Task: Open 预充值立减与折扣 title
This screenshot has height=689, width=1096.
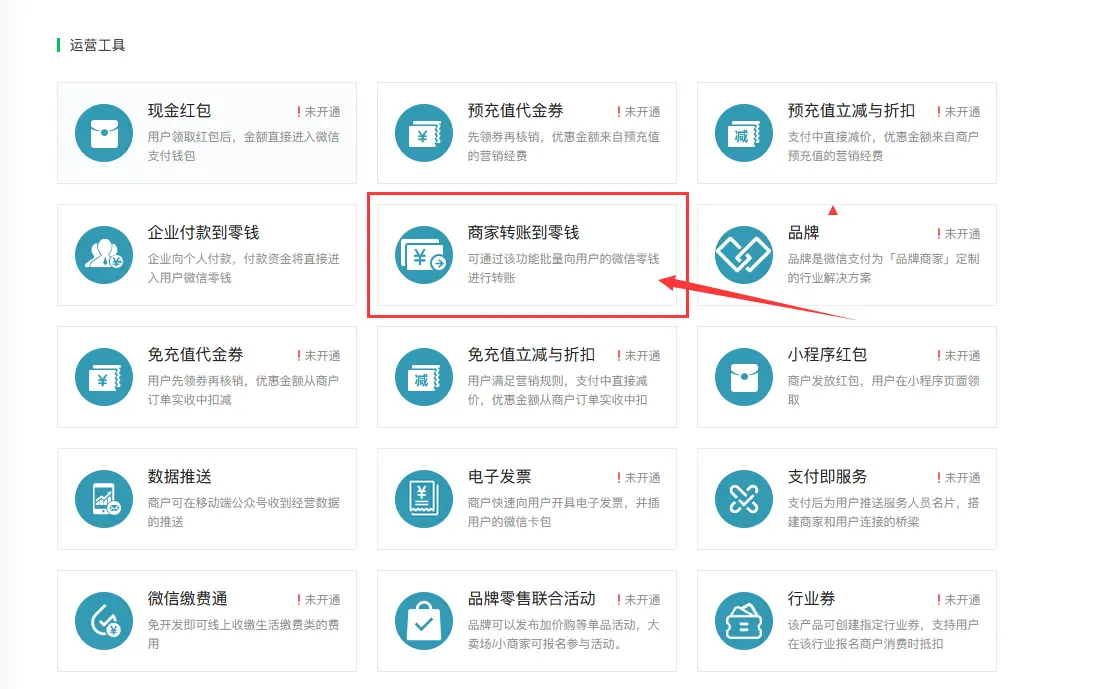Action: (x=851, y=110)
